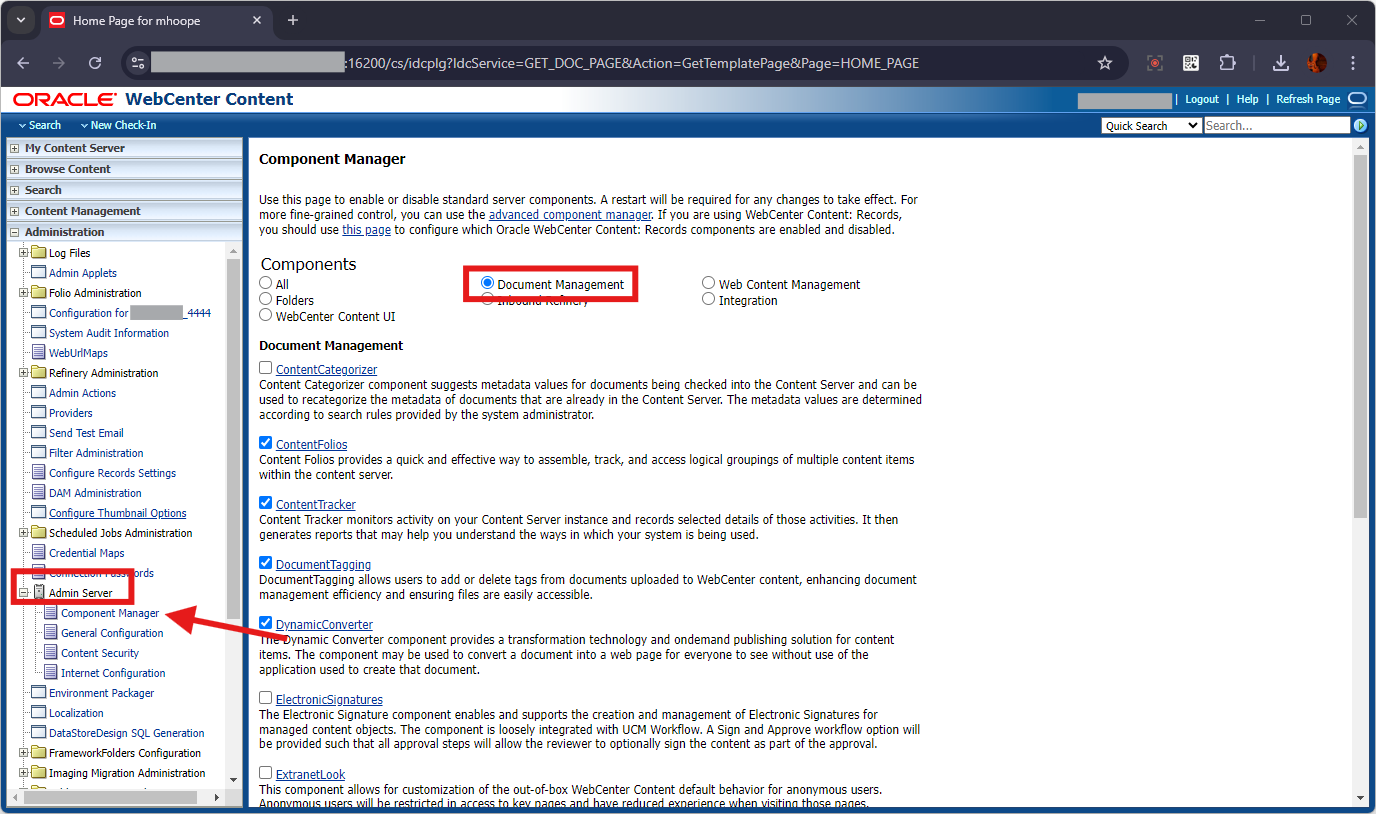Open the Search menu in top bar
1376x814 pixels.
[40, 125]
